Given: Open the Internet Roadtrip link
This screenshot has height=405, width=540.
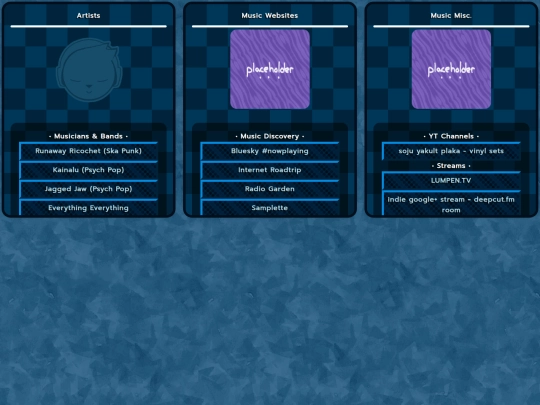Looking at the screenshot, I should (x=270, y=170).
